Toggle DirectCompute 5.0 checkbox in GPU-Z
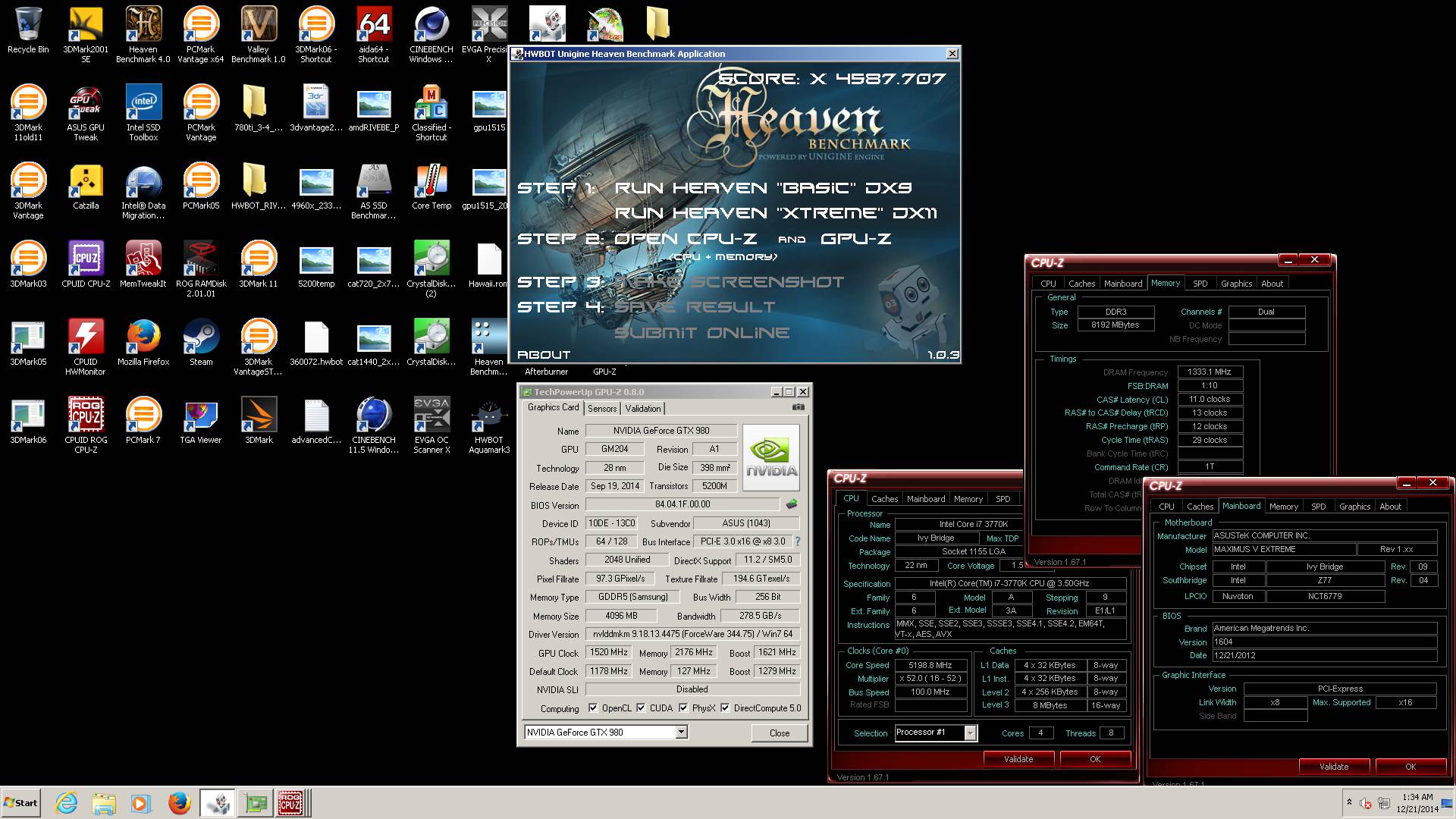Viewport: 1456px width, 819px height. point(725,708)
